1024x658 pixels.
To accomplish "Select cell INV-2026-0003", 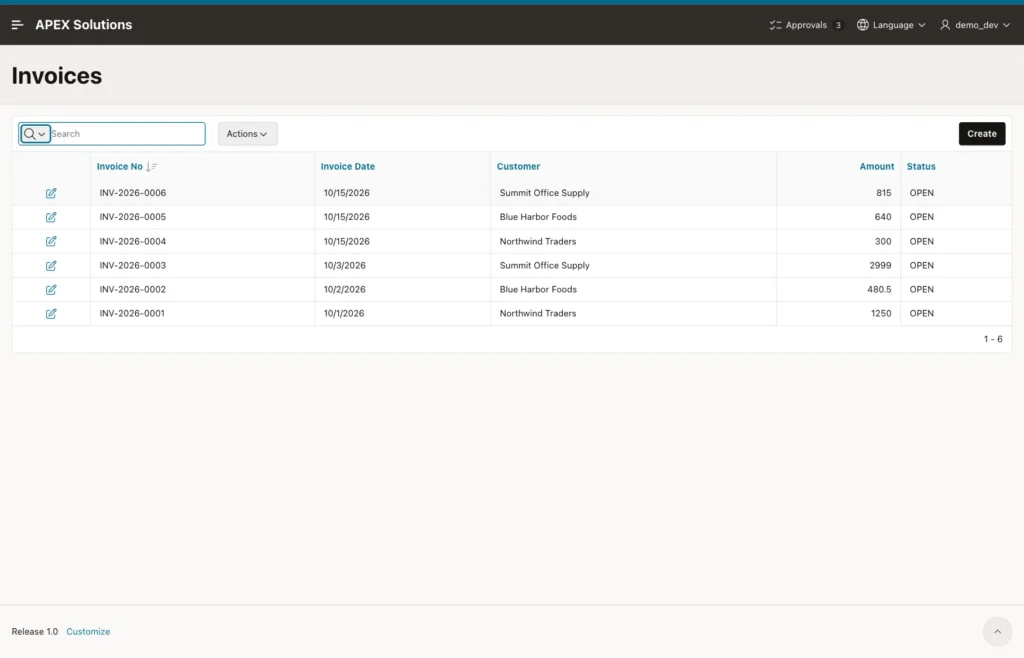I will (133, 265).
